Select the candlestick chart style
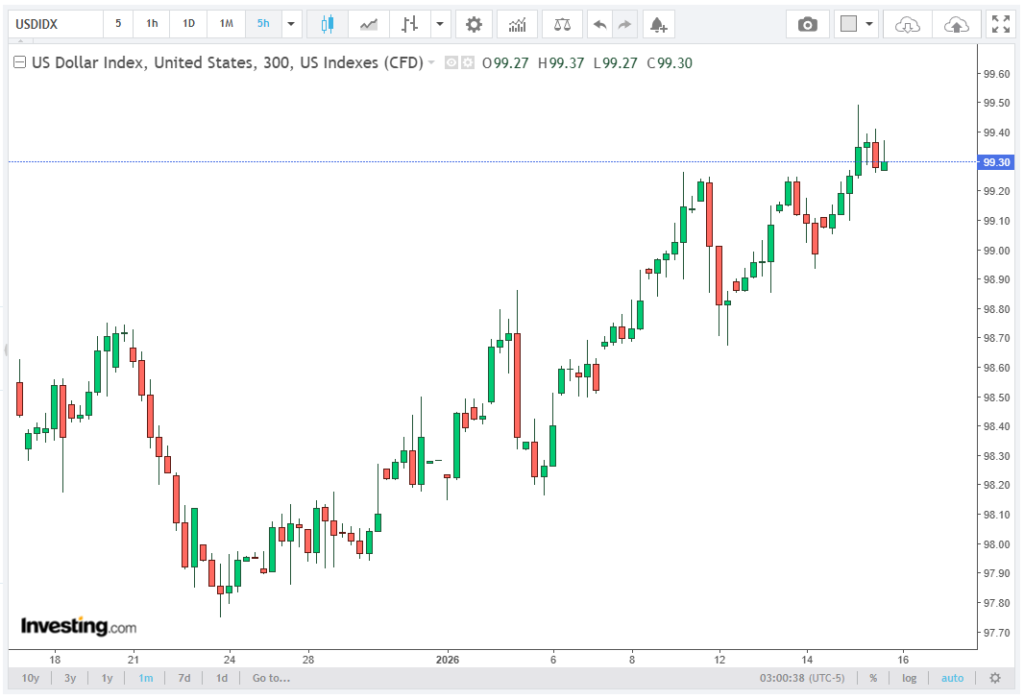 [x=326, y=24]
